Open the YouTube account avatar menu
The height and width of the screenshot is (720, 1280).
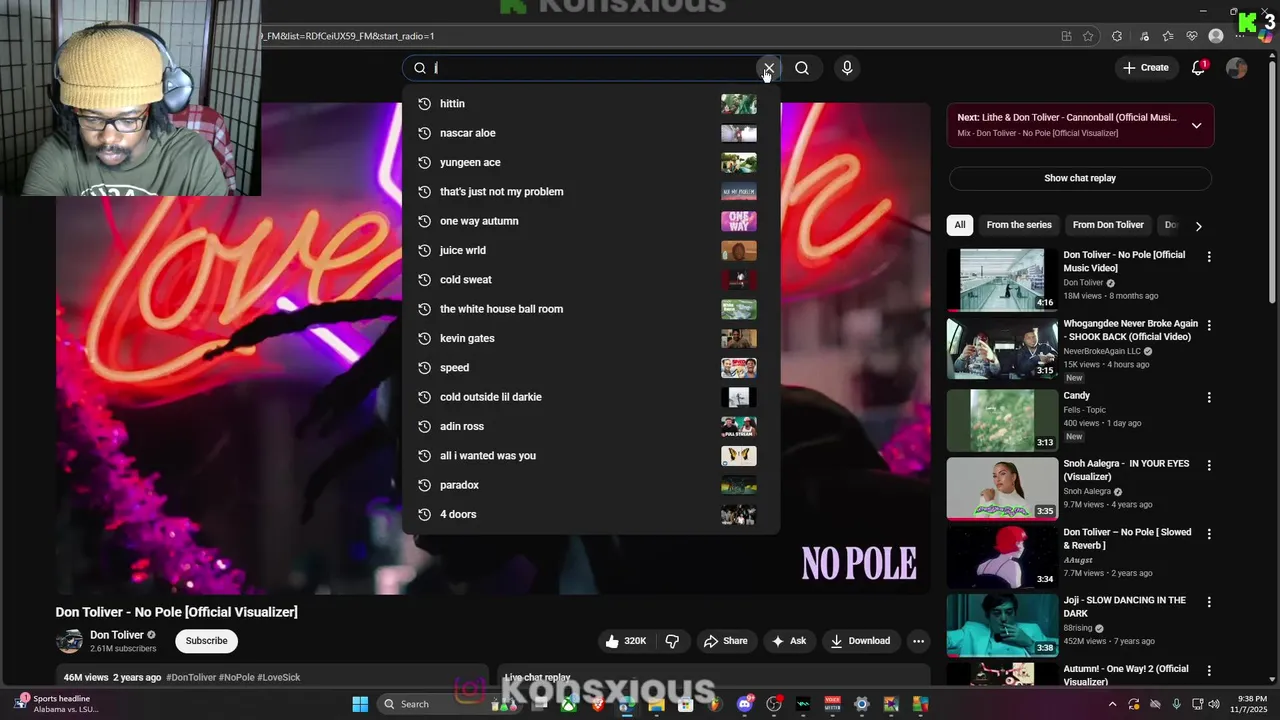click(1237, 68)
